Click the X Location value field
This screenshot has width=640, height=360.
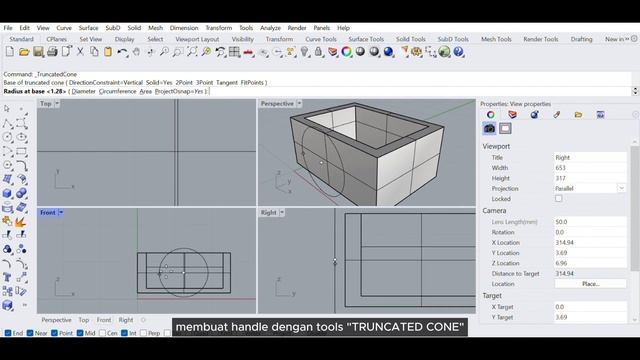tap(590, 242)
